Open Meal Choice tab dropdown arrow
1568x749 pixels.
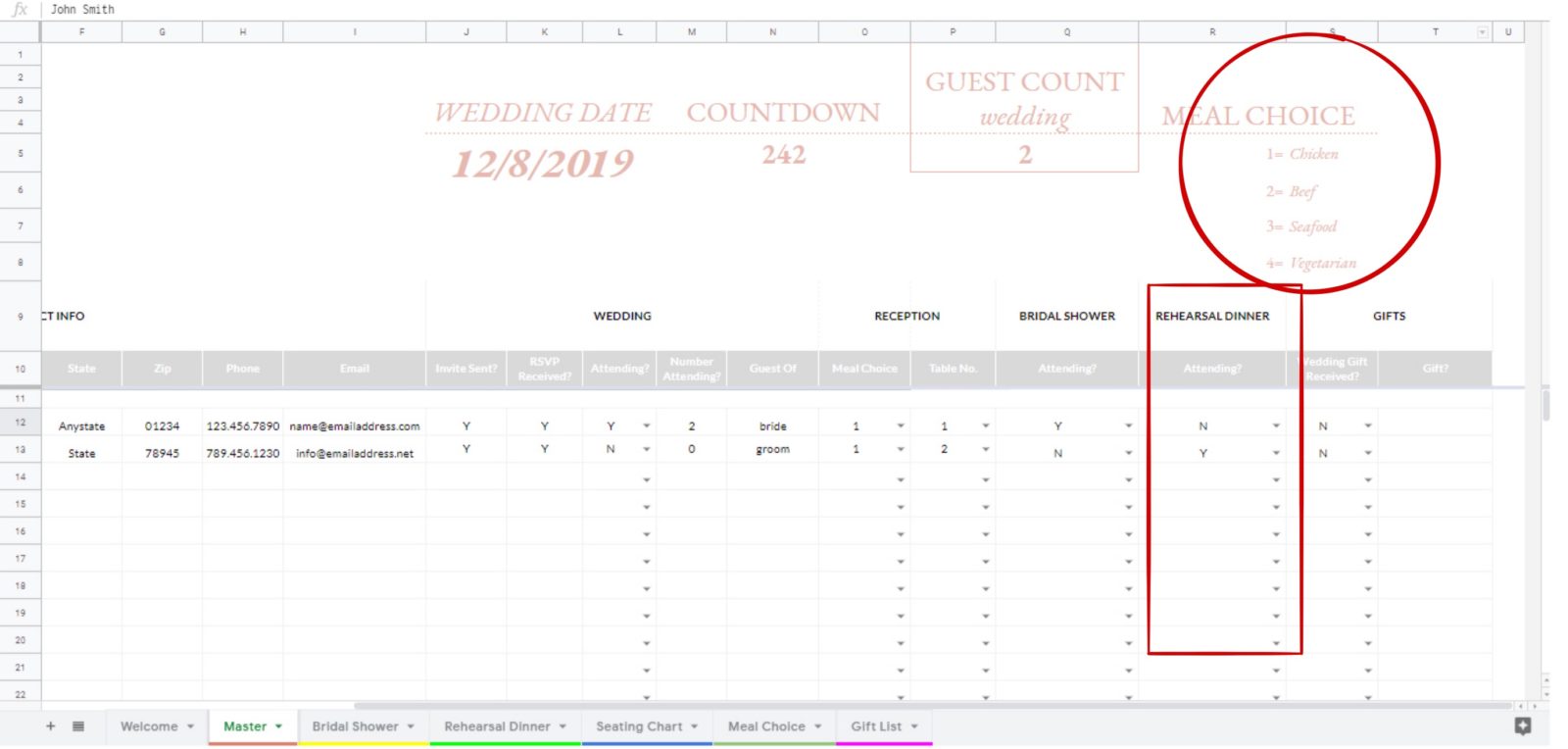coord(817,726)
